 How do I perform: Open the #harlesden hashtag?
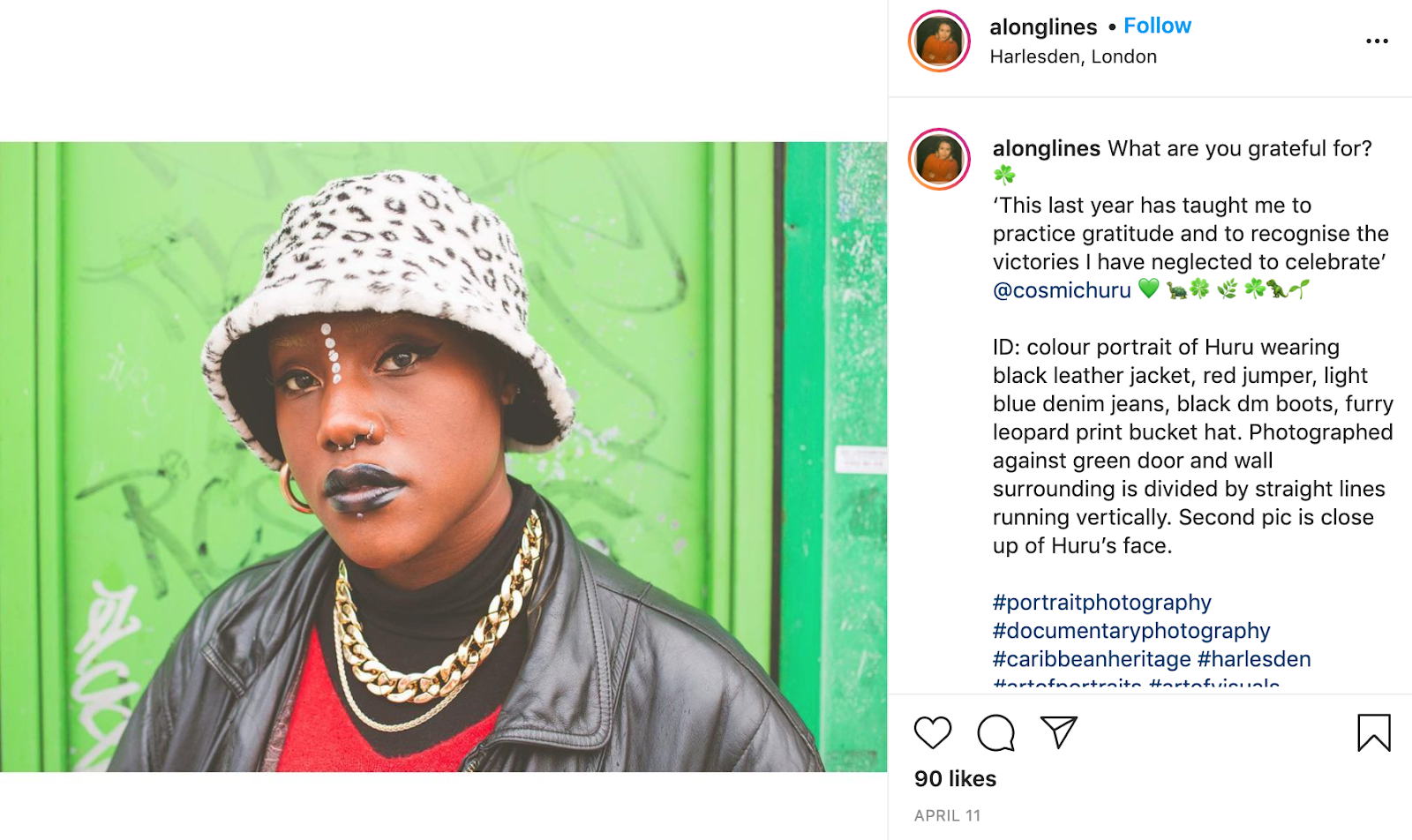1254,659
